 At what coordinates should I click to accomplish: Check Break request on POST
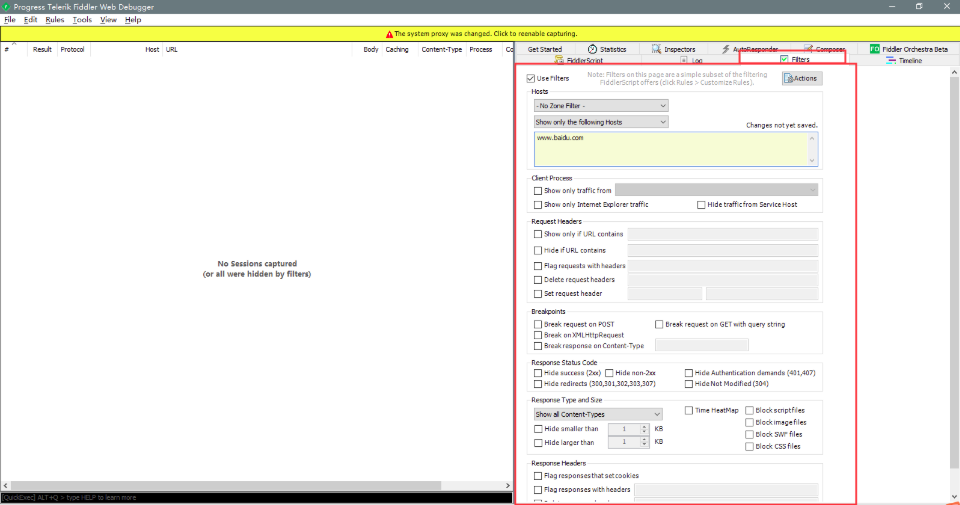(538, 324)
